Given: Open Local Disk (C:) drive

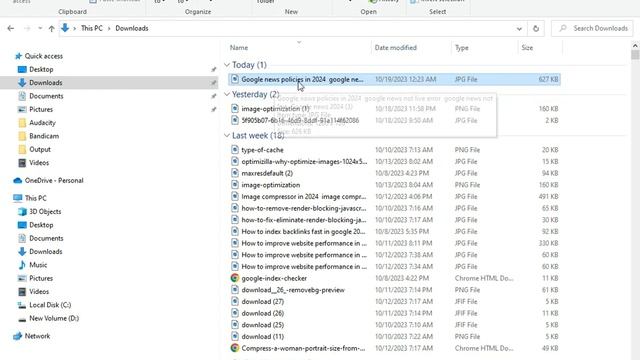Looking at the screenshot, I should point(50,305).
